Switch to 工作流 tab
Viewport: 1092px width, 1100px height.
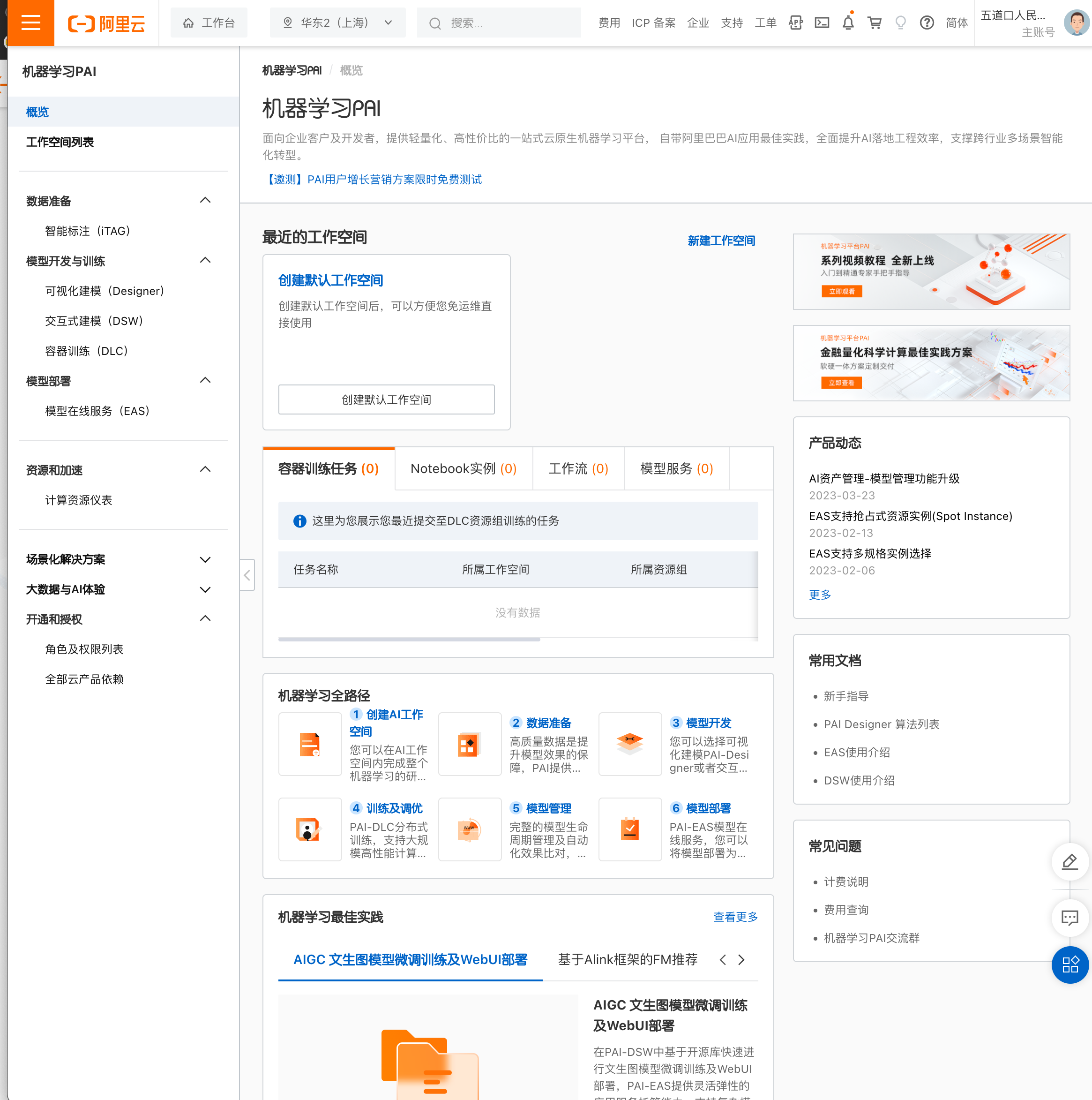point(579,468)
